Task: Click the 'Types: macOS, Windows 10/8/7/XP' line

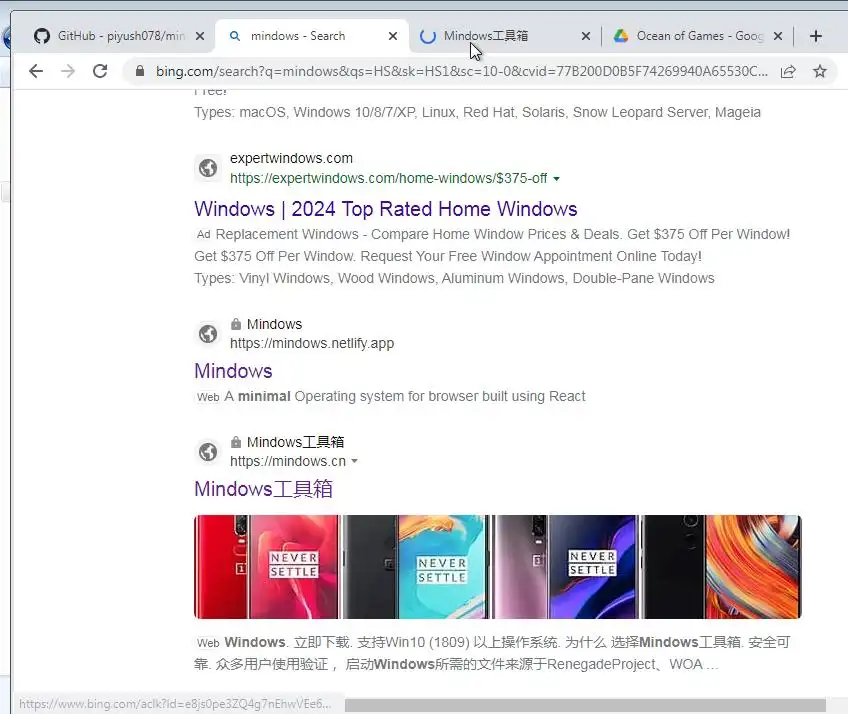Action: point(477,112)
